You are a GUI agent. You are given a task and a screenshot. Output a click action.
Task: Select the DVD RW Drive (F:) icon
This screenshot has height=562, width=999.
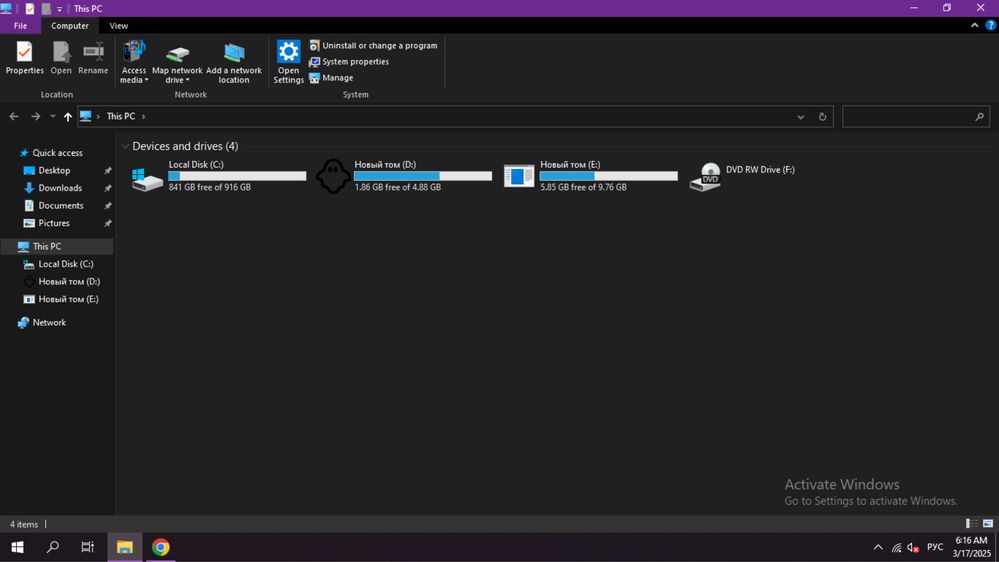point(705,177)
